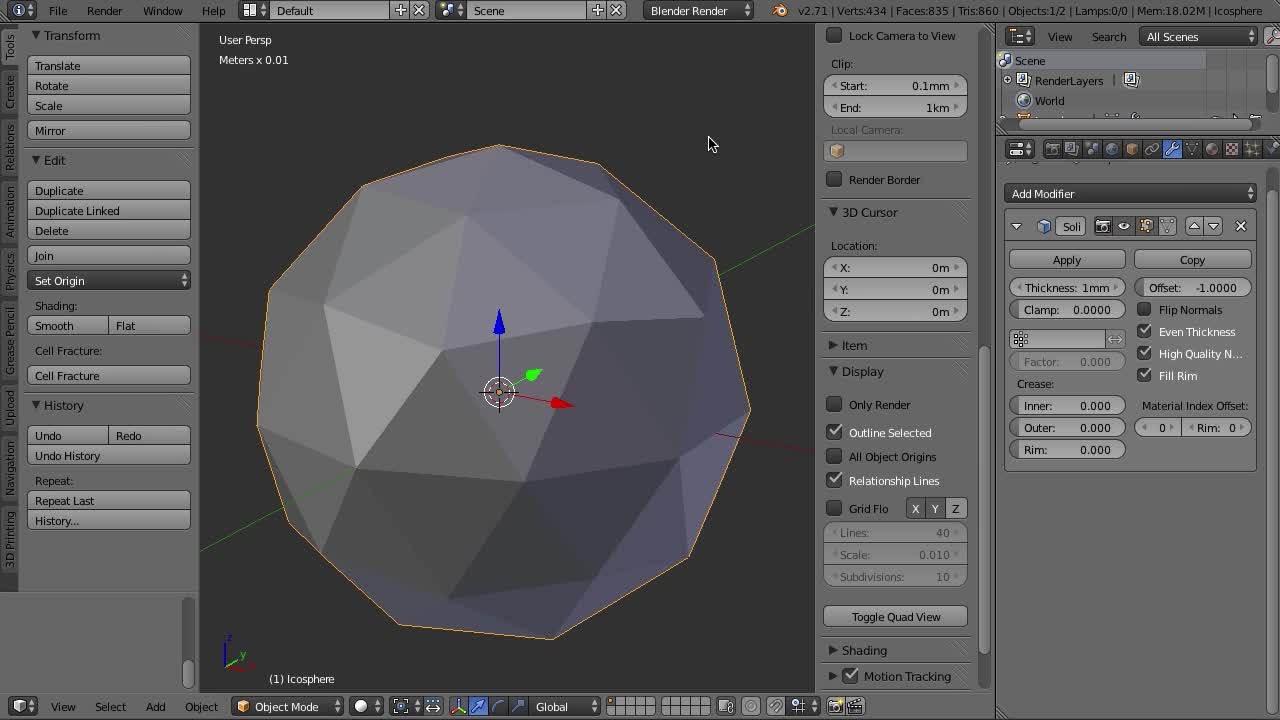Adjust the Thickness value slider

coord(1067,287)
